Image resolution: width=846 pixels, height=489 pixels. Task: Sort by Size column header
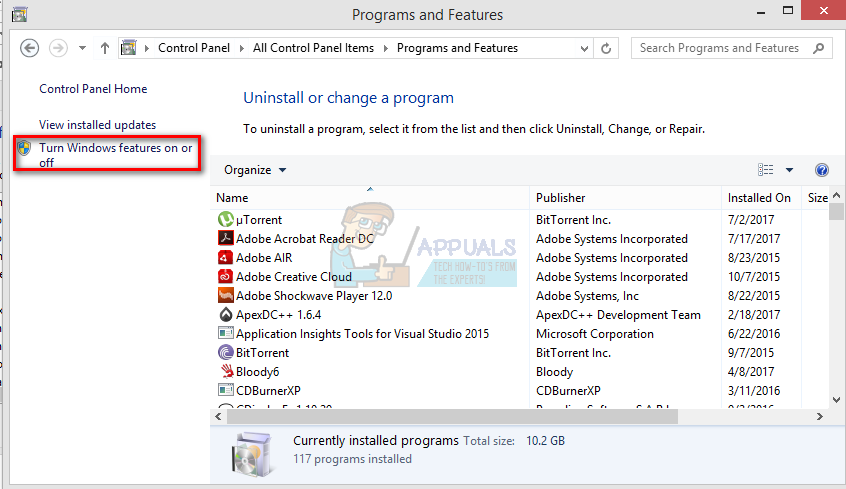816,198
